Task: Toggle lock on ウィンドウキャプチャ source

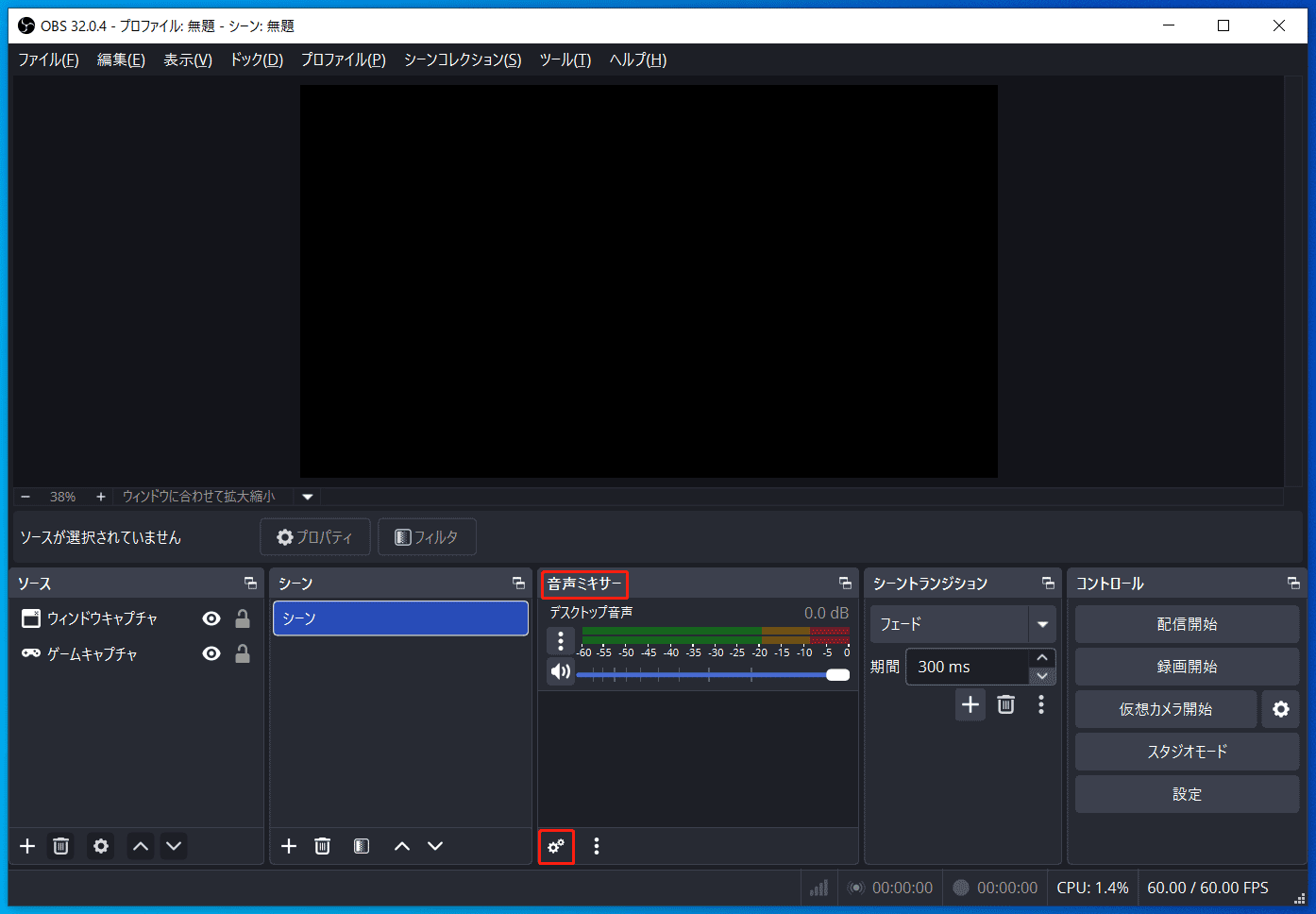Action: pyautogui.click(x=243, y=618)
